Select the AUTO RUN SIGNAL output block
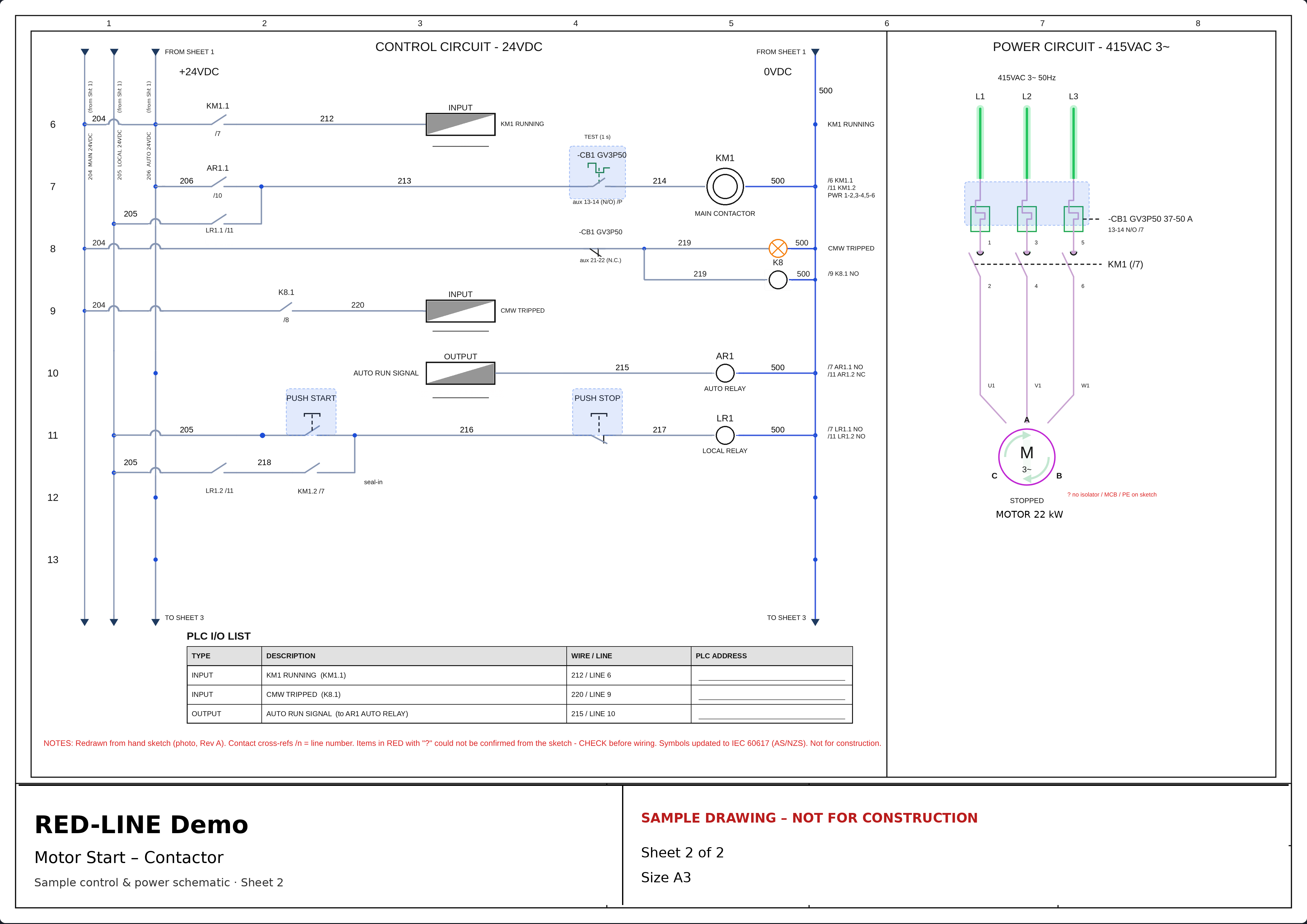Viewport: 1307px width, 924px height. (x=461, y=373)
